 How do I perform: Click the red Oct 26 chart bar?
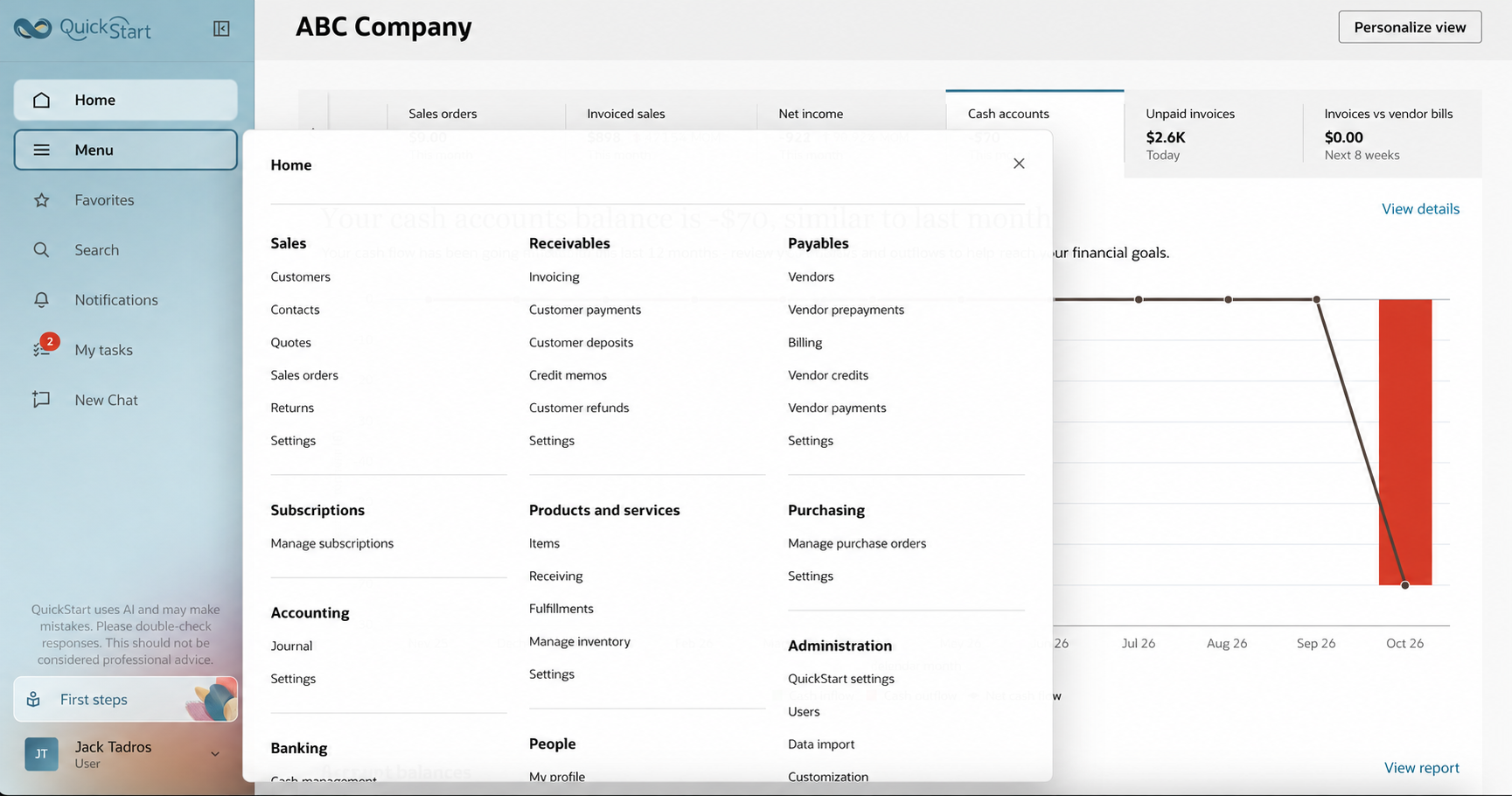(1405, 442)
